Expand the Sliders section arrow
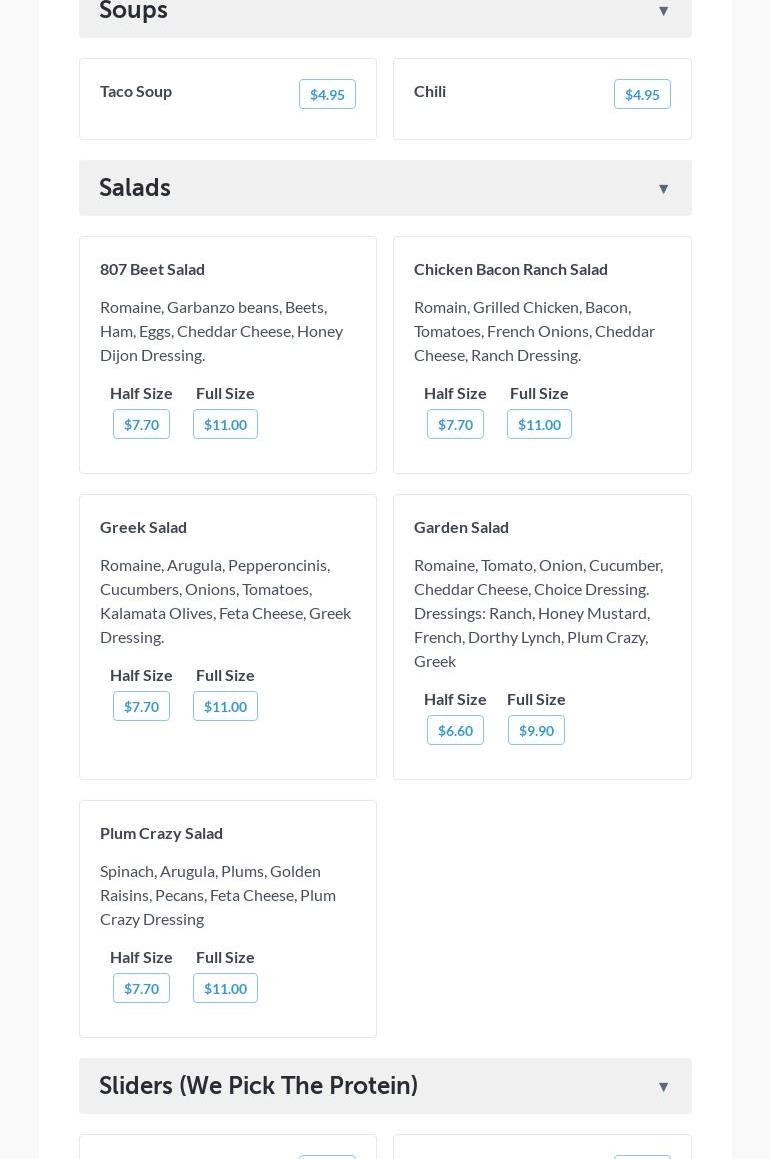The image size is (770, 1159). (x=663, y=1086)
